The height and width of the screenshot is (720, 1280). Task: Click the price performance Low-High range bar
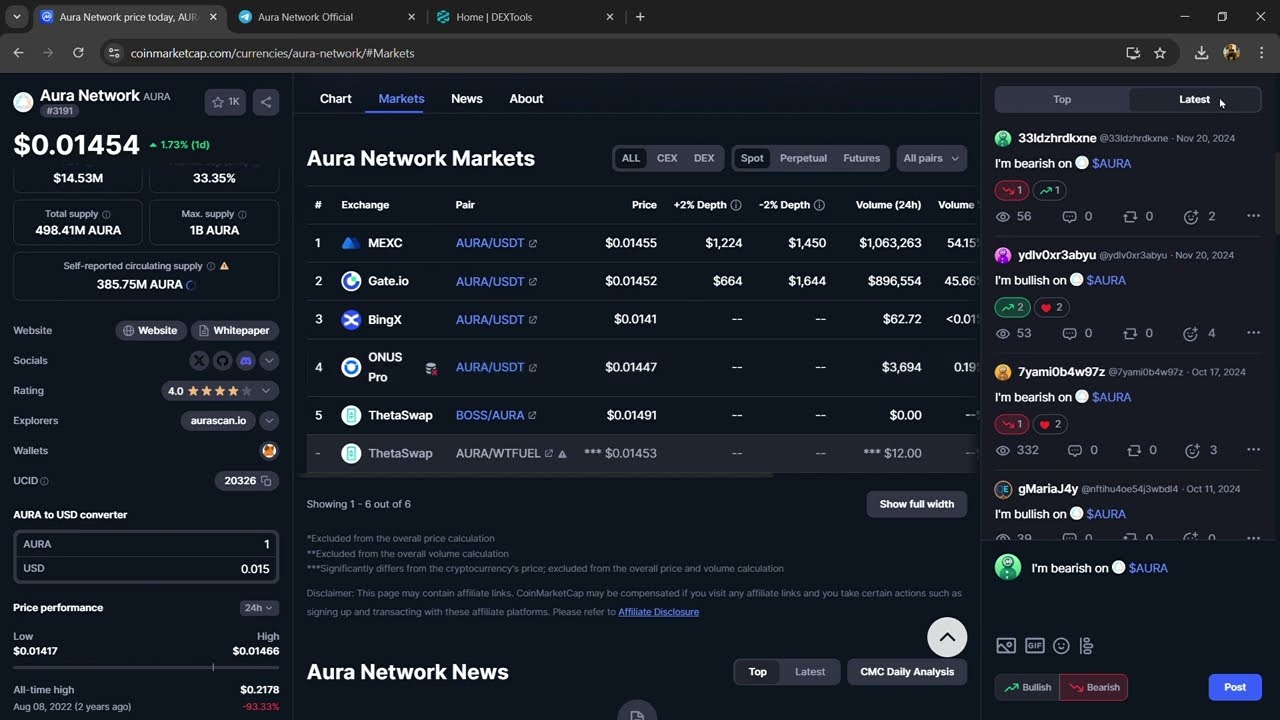coord(146,667)
